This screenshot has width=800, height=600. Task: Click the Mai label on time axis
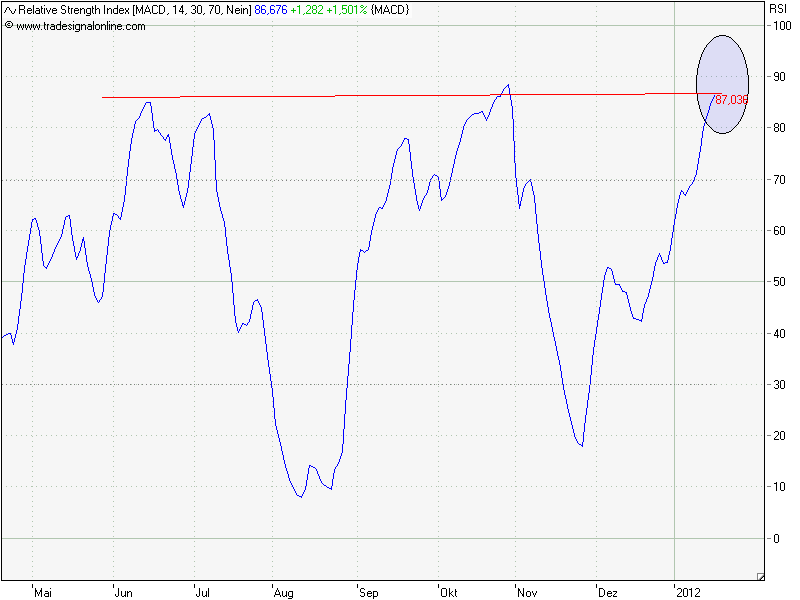tap(42, 592)
